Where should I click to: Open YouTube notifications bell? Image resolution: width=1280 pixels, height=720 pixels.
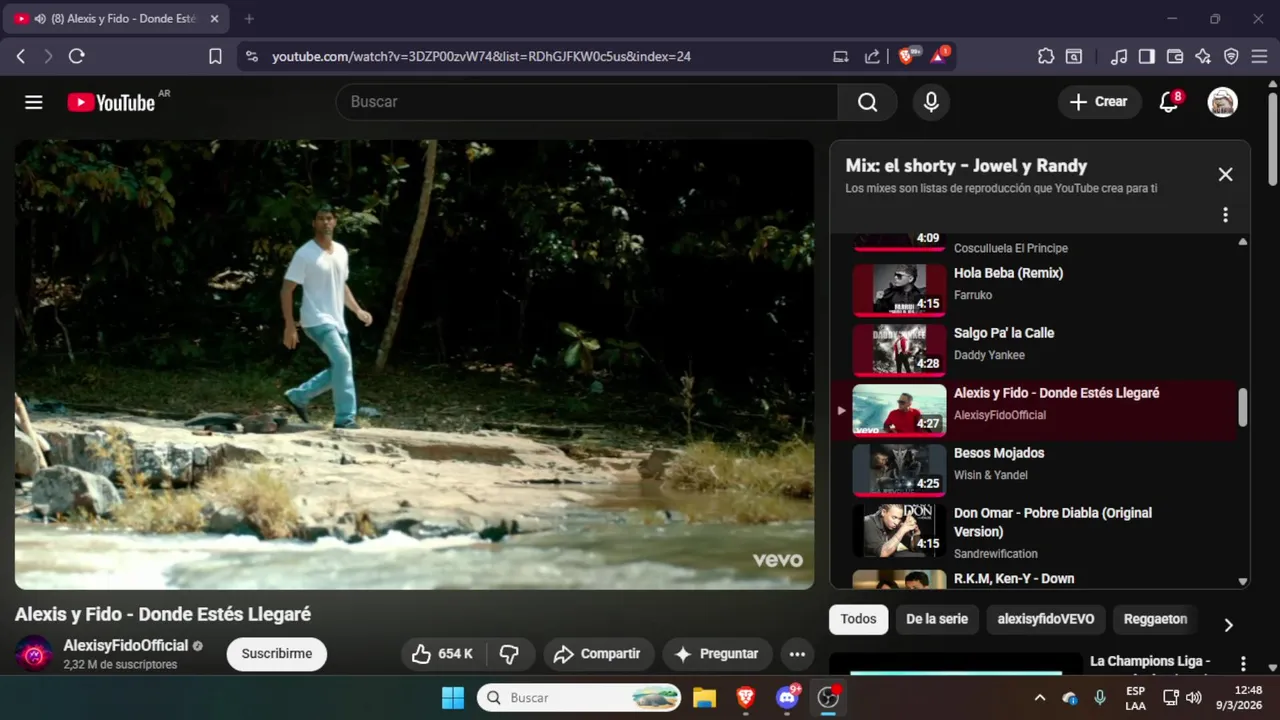click(1168, 102)
